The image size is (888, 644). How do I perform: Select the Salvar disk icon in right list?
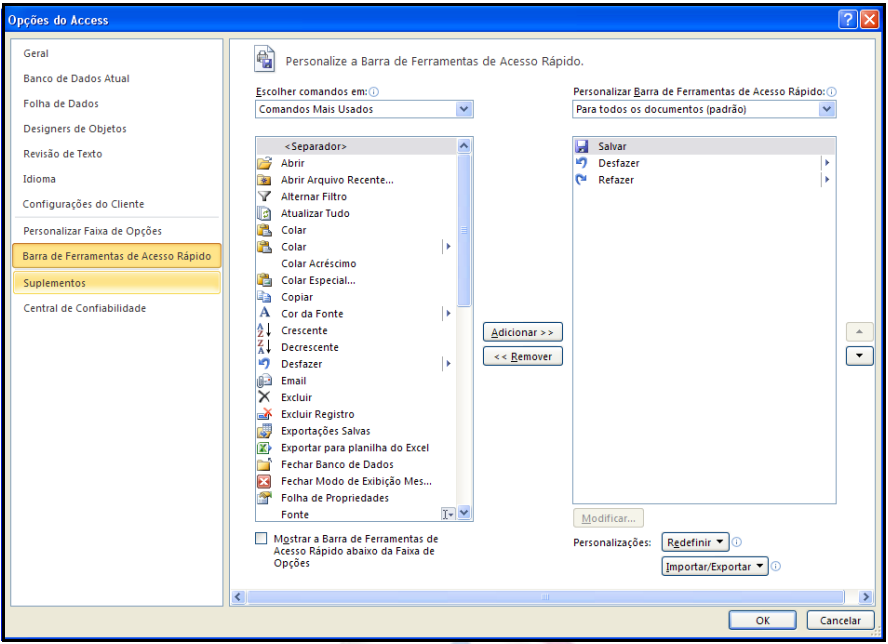tap(582, 147)
